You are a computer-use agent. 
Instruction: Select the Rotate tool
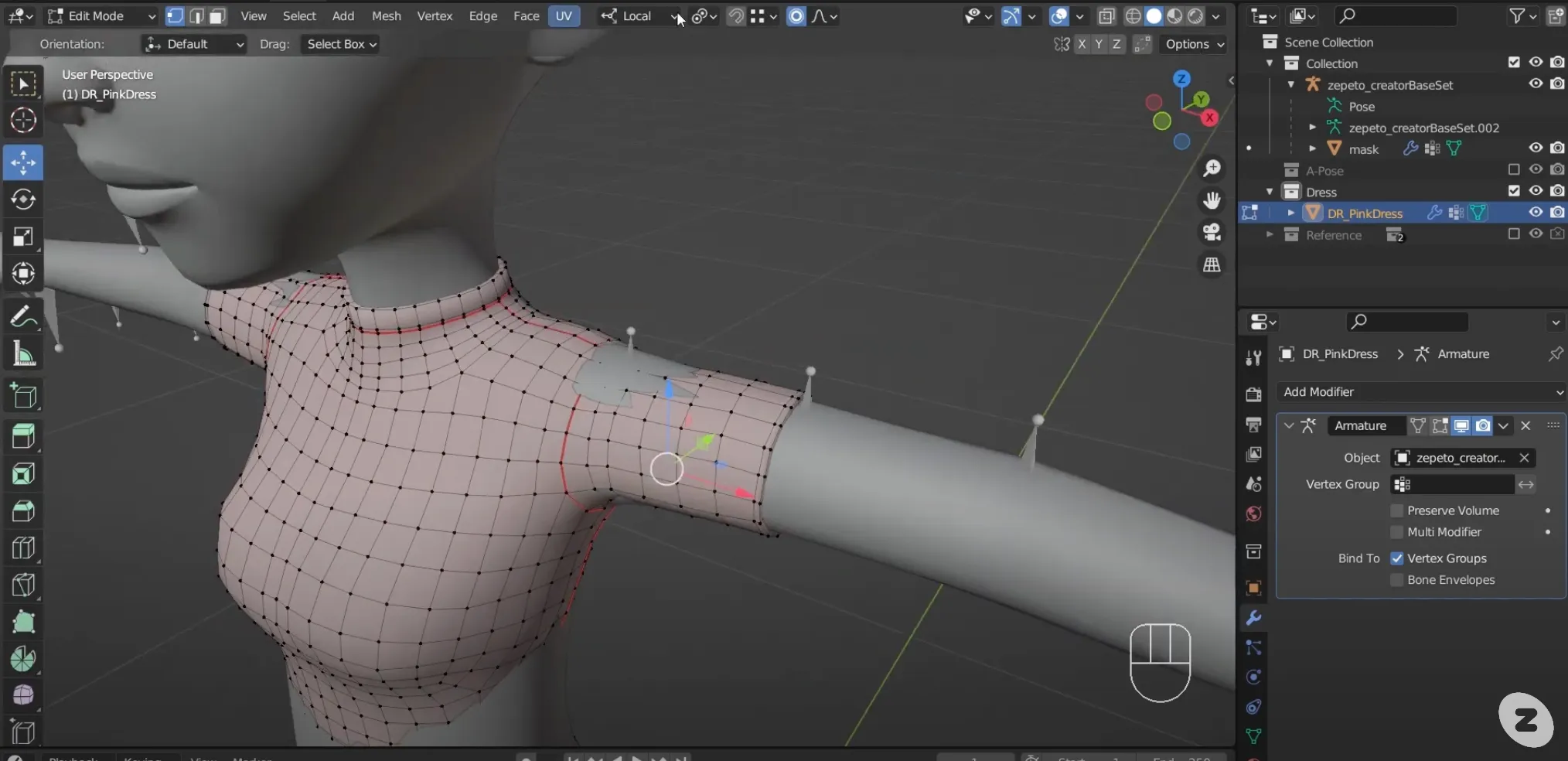pyautogui.click(x=23, y=200)
